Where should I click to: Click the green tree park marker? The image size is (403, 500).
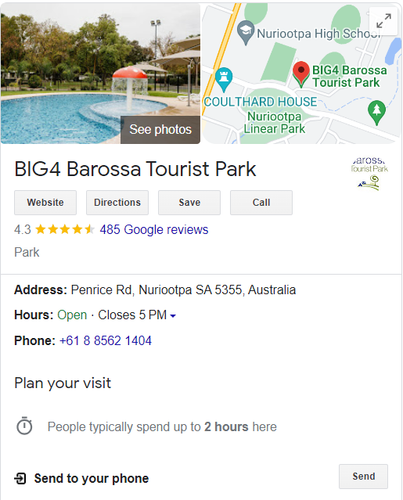(377, 113)
